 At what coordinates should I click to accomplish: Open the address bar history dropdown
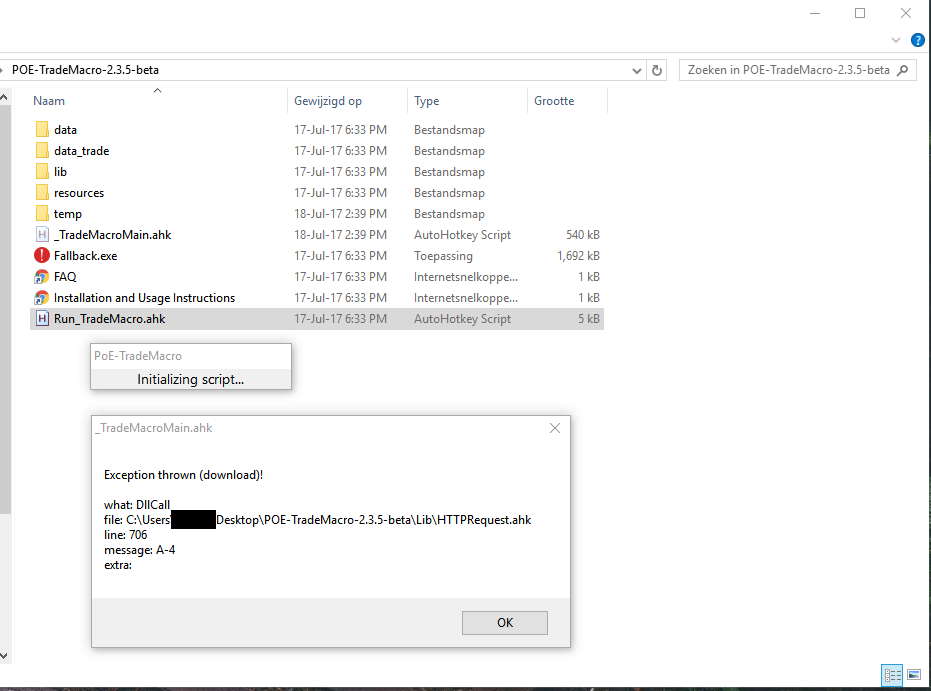tap(637, 70)
